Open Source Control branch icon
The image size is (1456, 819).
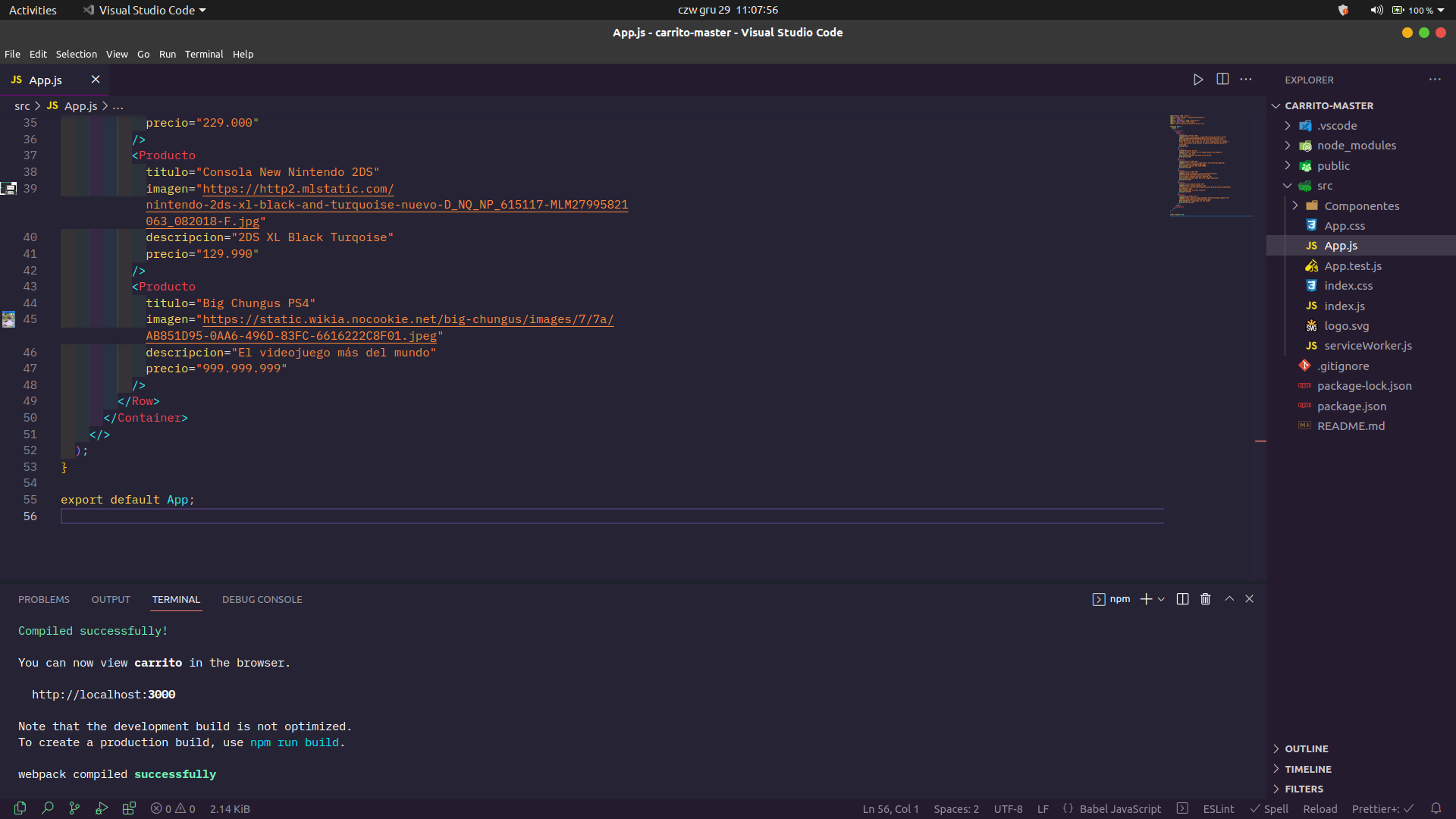74,808
